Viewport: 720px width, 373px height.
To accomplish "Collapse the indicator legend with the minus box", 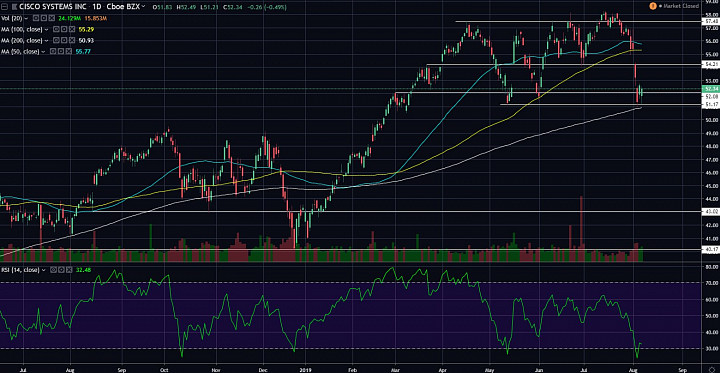I will tap(5, 6).
